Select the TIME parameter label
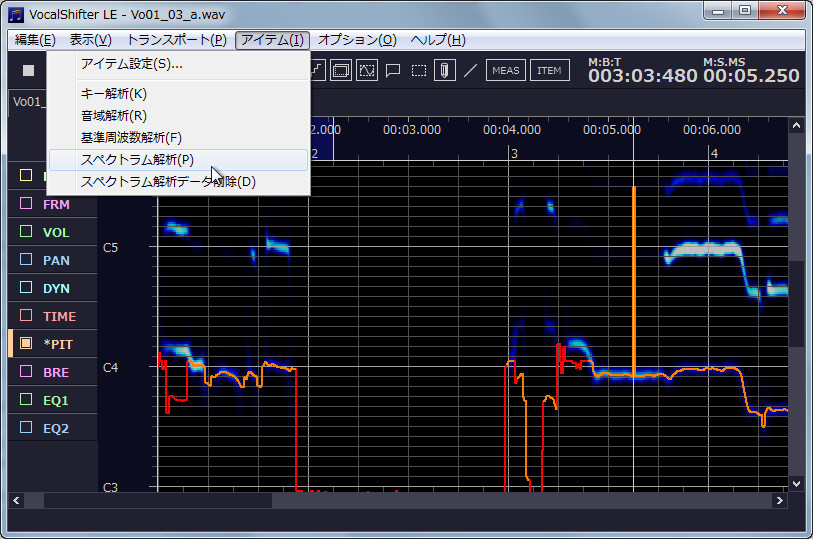This screenshot has width=813, height=539. tap(60, 317)
